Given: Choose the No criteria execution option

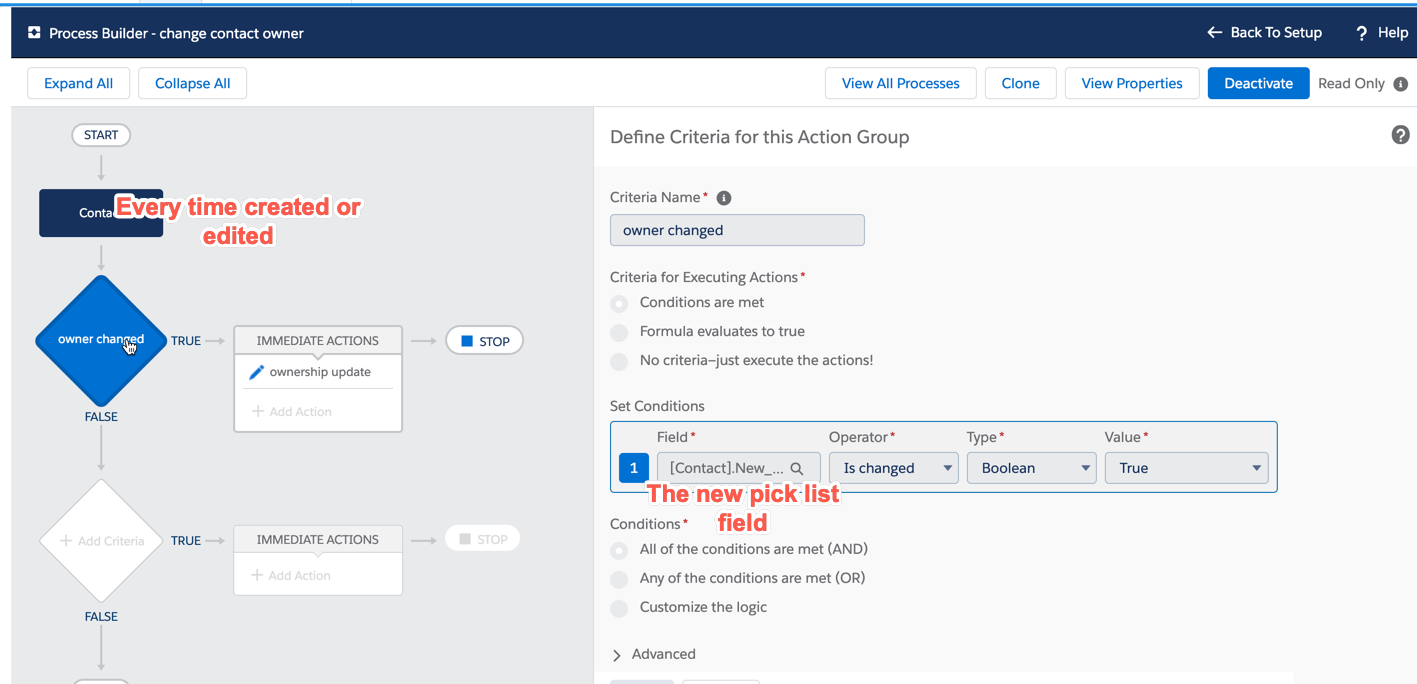Looking at the screenshot, I should point(619,361).
